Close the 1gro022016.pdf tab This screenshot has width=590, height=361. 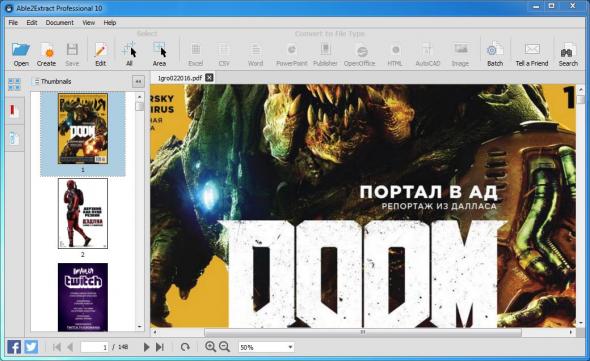(x=209, y=78)
